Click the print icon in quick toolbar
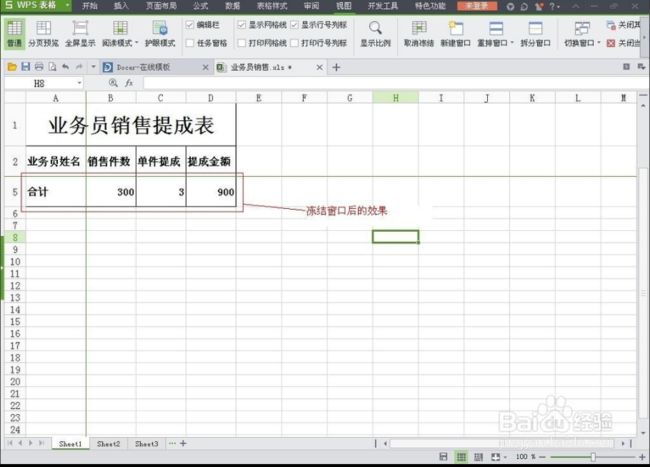The height and width of the screenshot is (467, 650). [x=39, y=67]
